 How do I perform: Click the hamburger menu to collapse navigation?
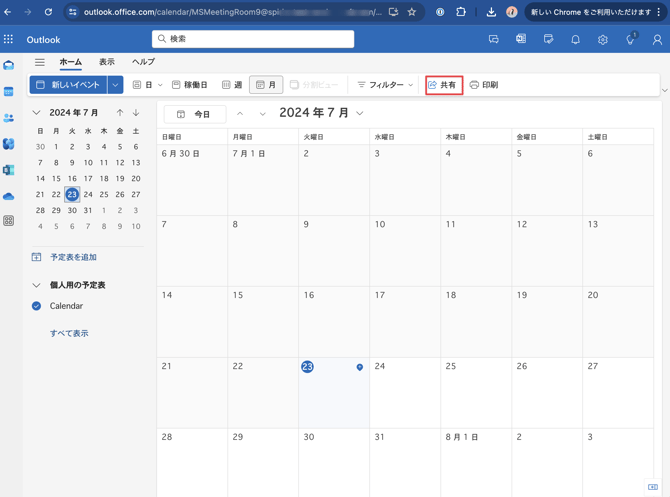point(40,62)
